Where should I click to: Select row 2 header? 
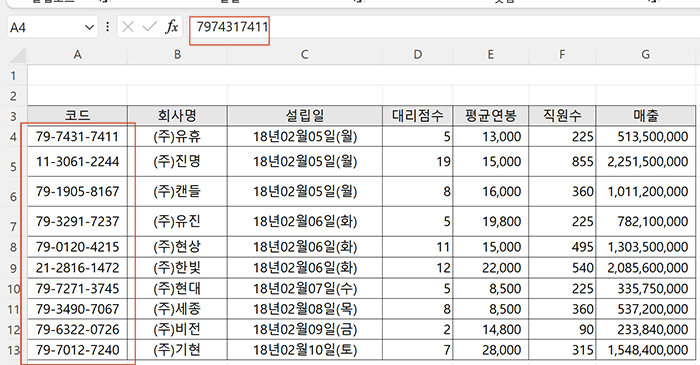tap(13, 95)
